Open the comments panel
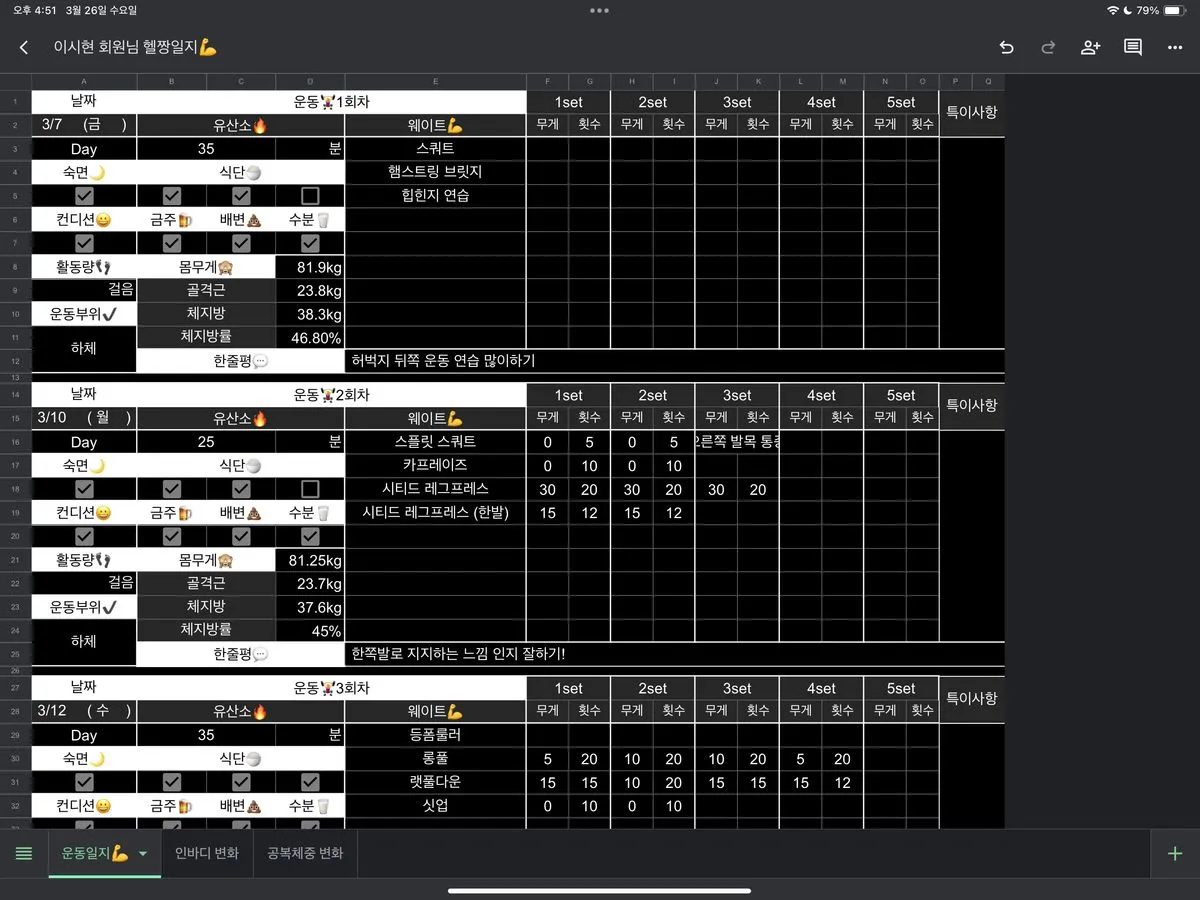 tap(1132, 47)
